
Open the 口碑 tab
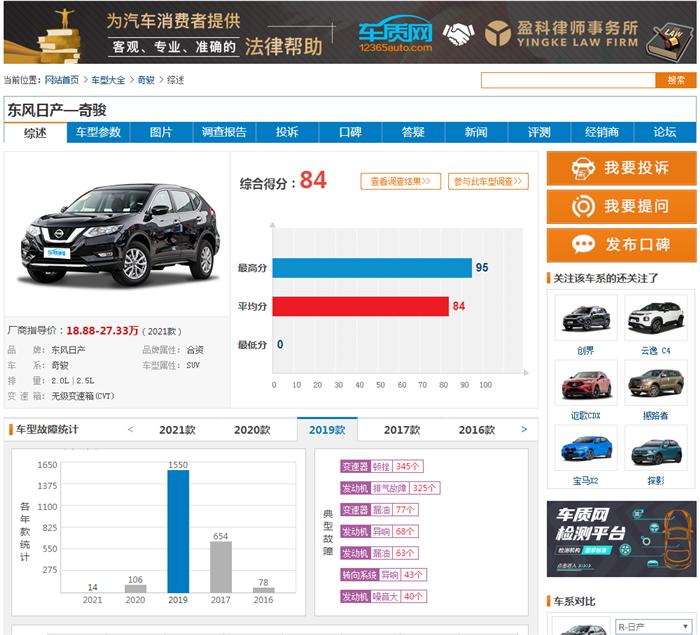pos(350,132)
